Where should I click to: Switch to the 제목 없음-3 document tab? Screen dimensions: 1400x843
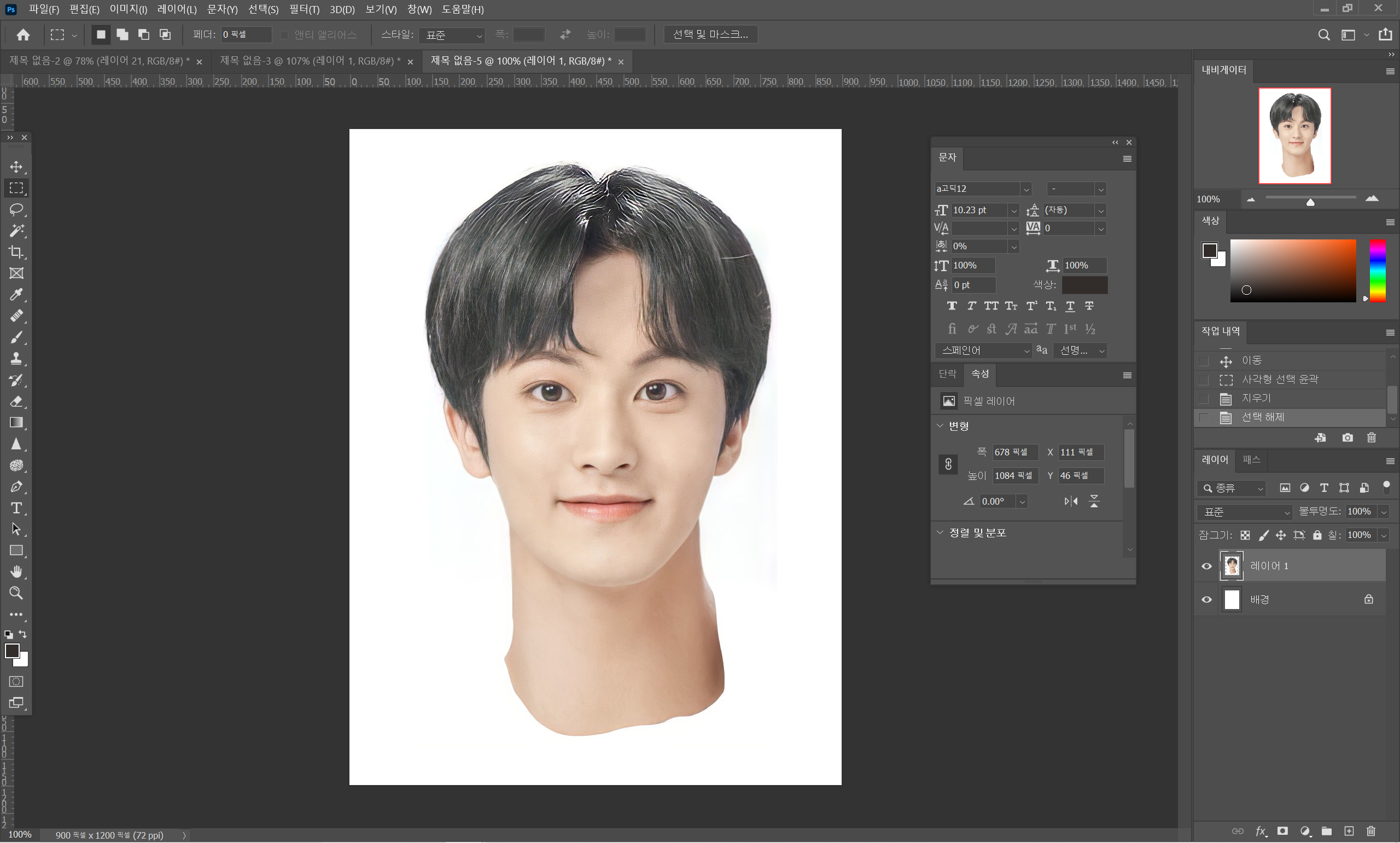(310, 61)
